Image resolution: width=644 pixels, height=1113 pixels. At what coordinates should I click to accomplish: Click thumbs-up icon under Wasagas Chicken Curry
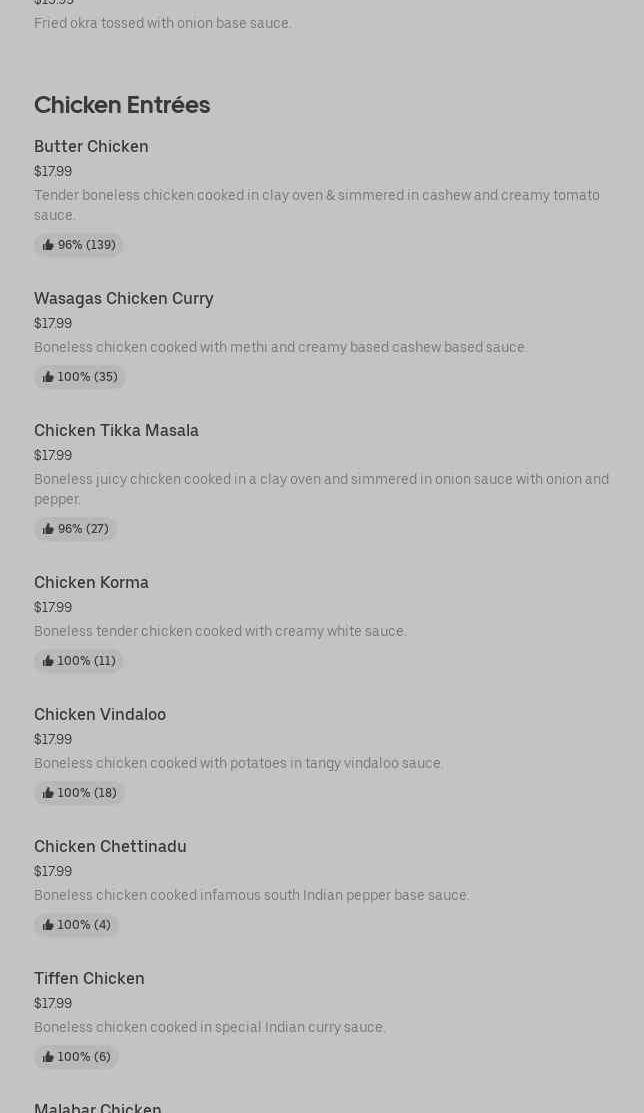[x=48, y=377]
